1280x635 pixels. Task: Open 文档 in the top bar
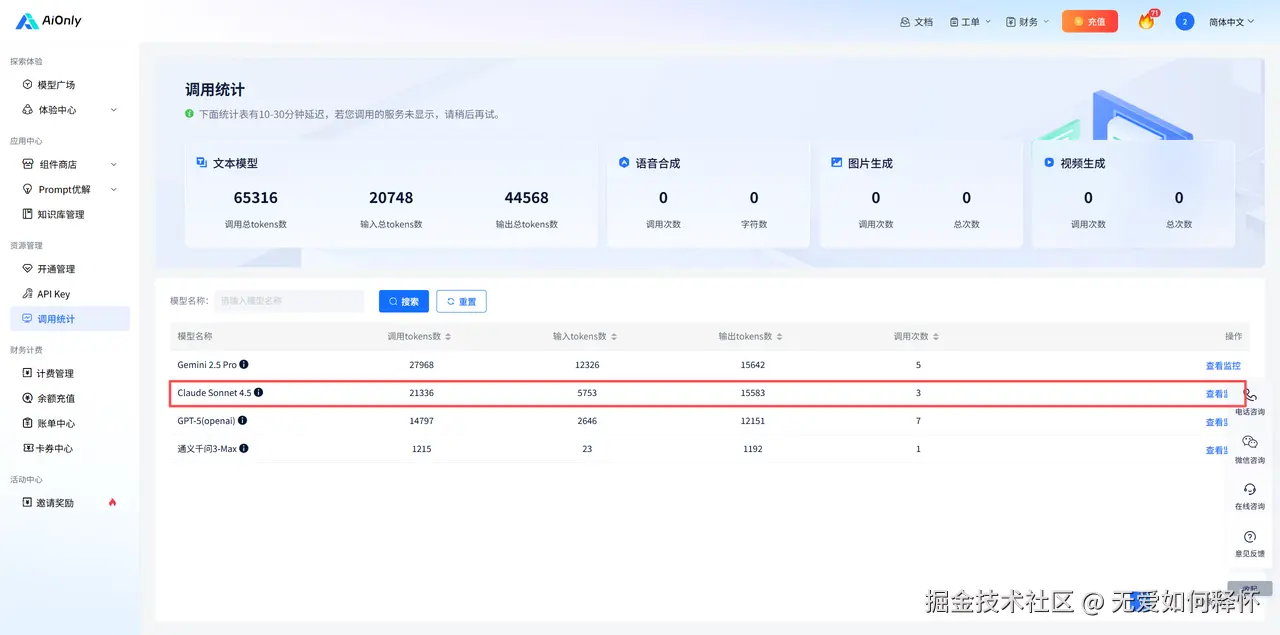coord(916,21)
